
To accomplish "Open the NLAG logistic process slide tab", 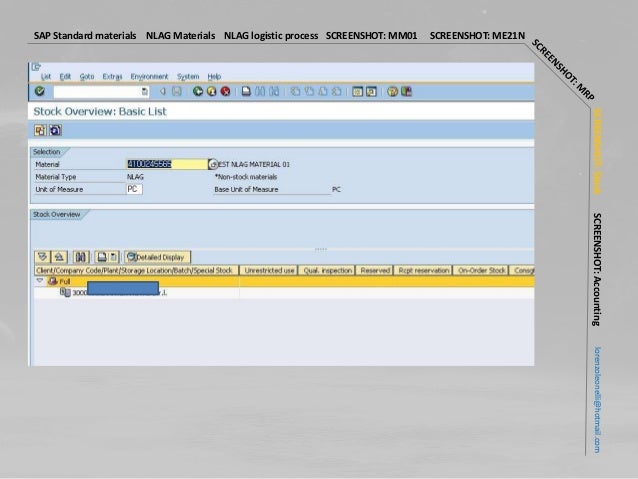I will click(271, 36).
